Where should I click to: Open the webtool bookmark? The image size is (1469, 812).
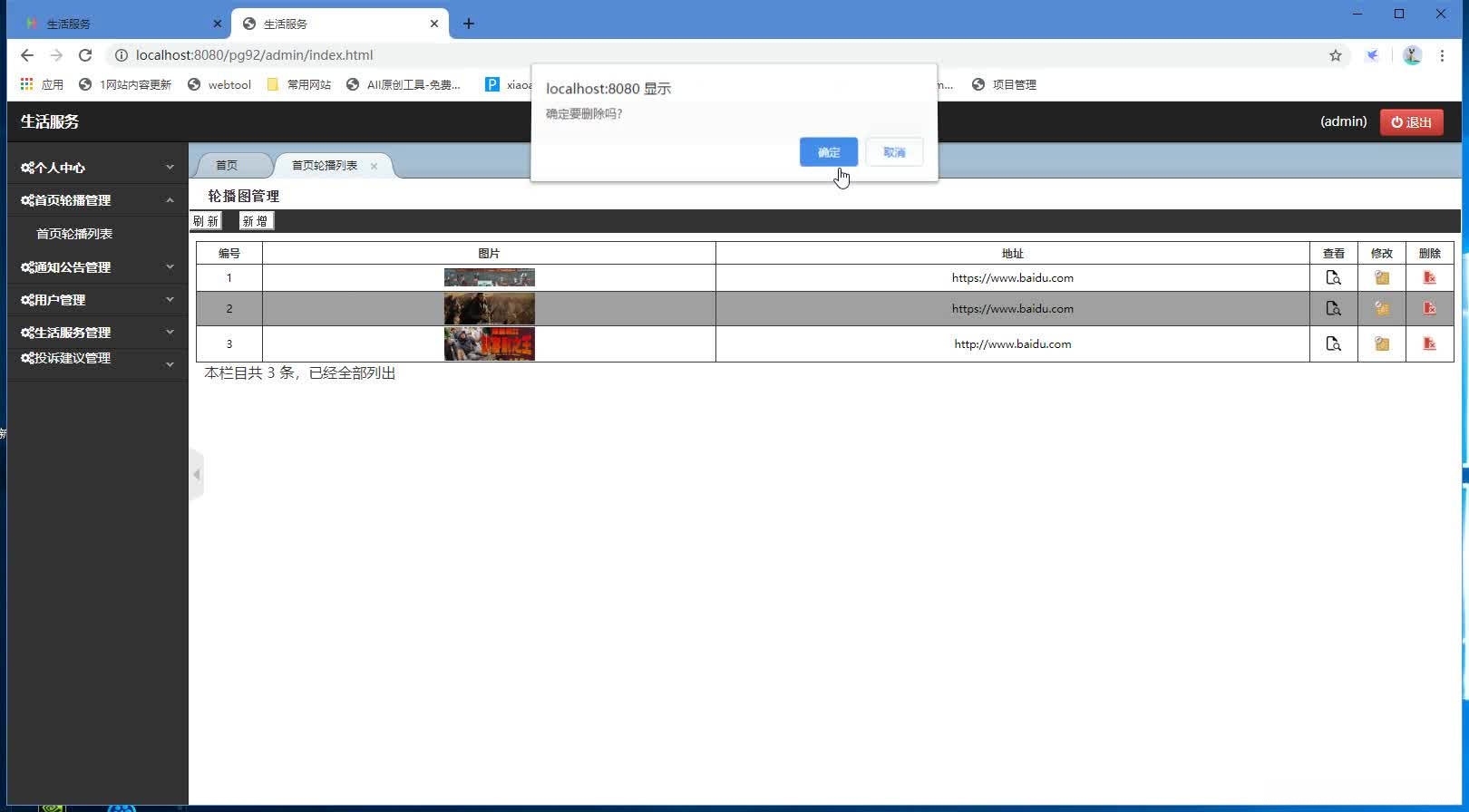click(219, 84)
